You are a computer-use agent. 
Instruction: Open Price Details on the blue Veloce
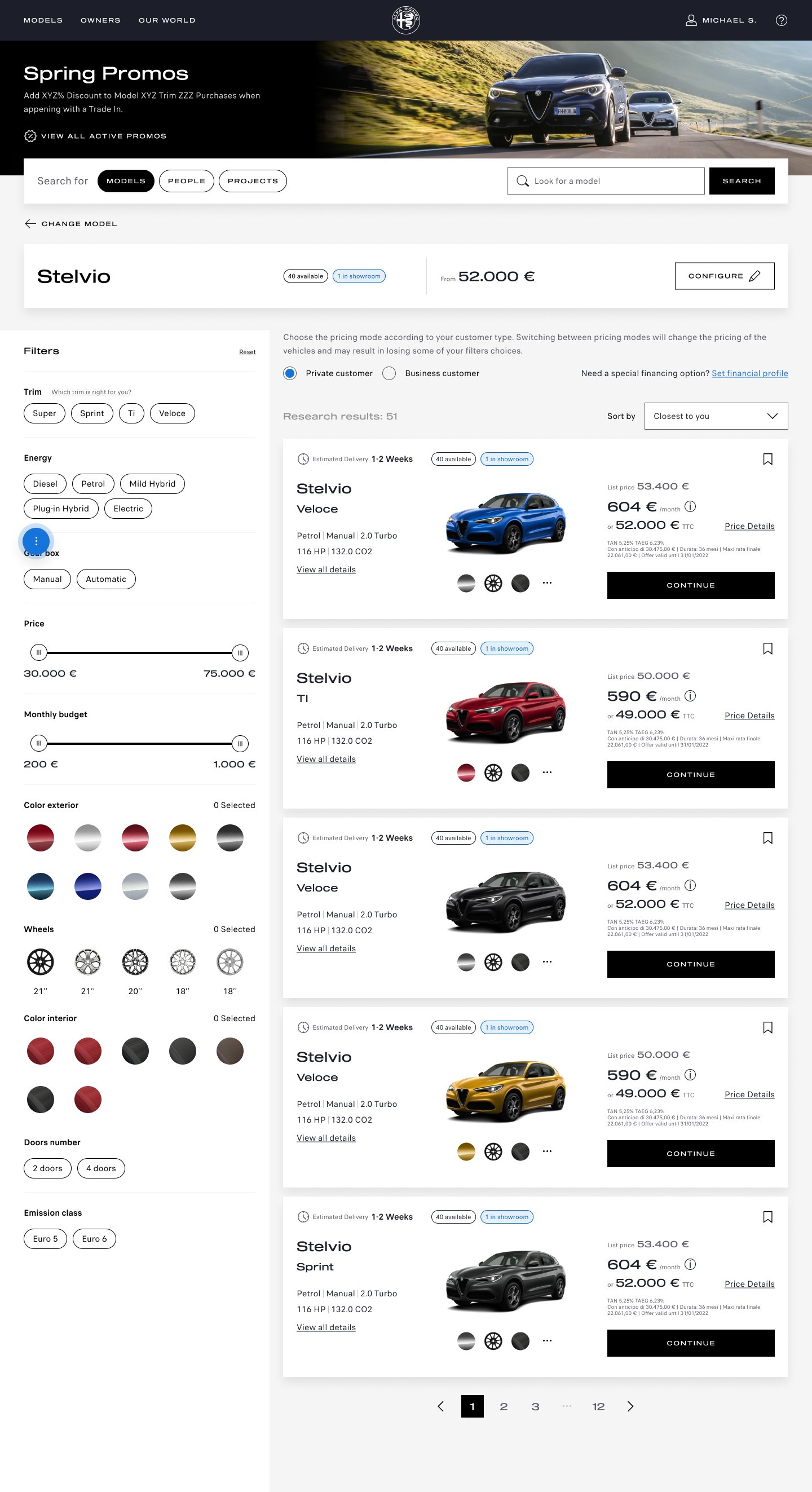tap(749, 526)
